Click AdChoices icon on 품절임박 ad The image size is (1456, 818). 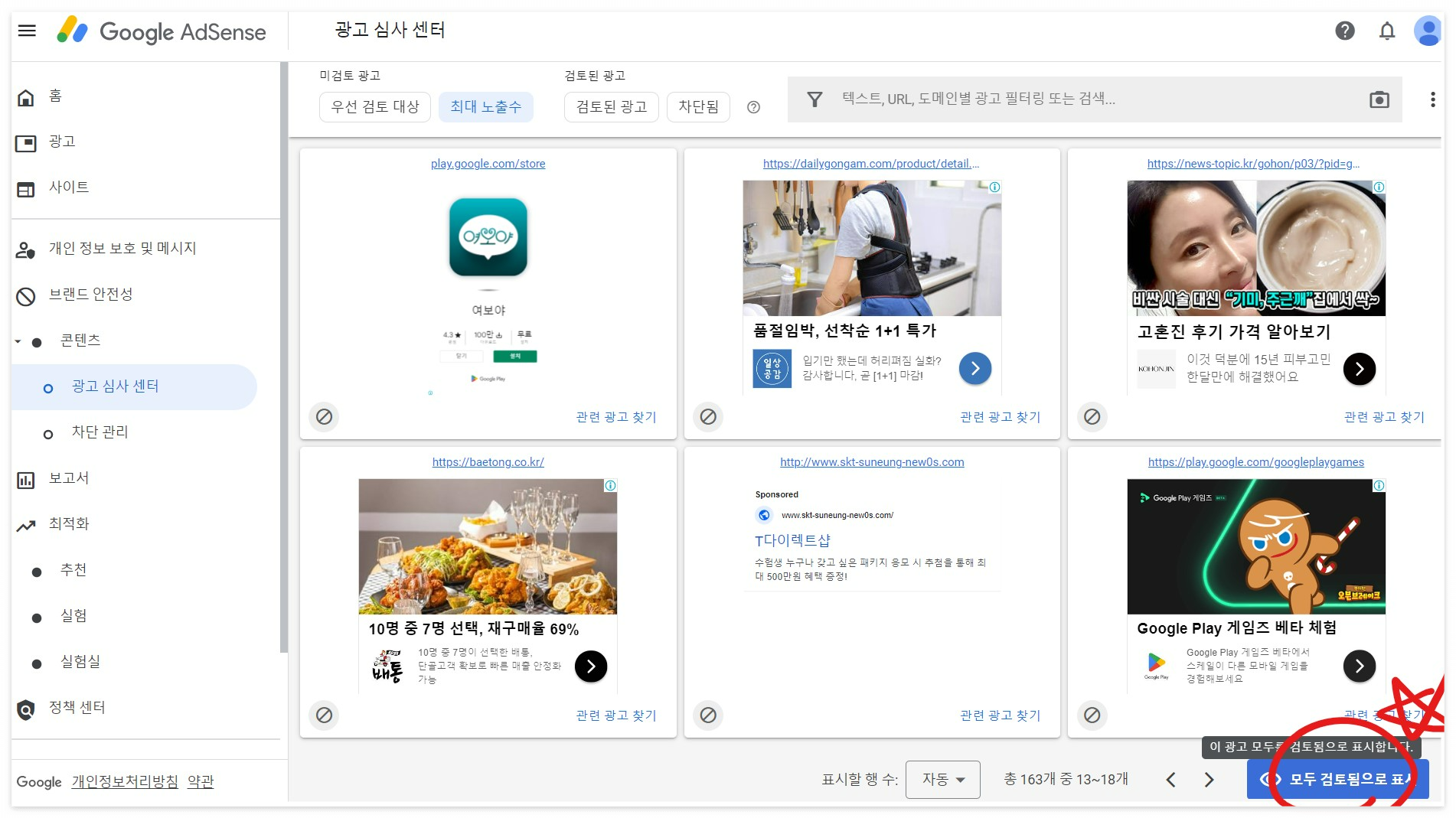[x=994, y=187]
